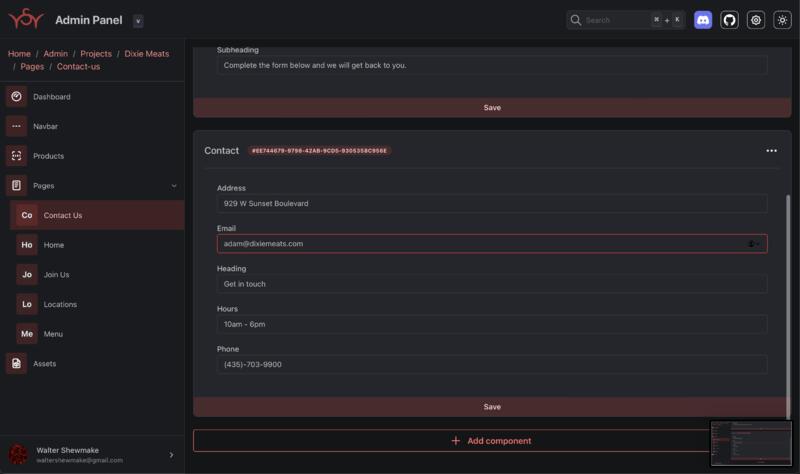Go to the Admin breadcrumb link
Image resolution: width=800 pixels, height=474 pixels.
pos(56,54)
